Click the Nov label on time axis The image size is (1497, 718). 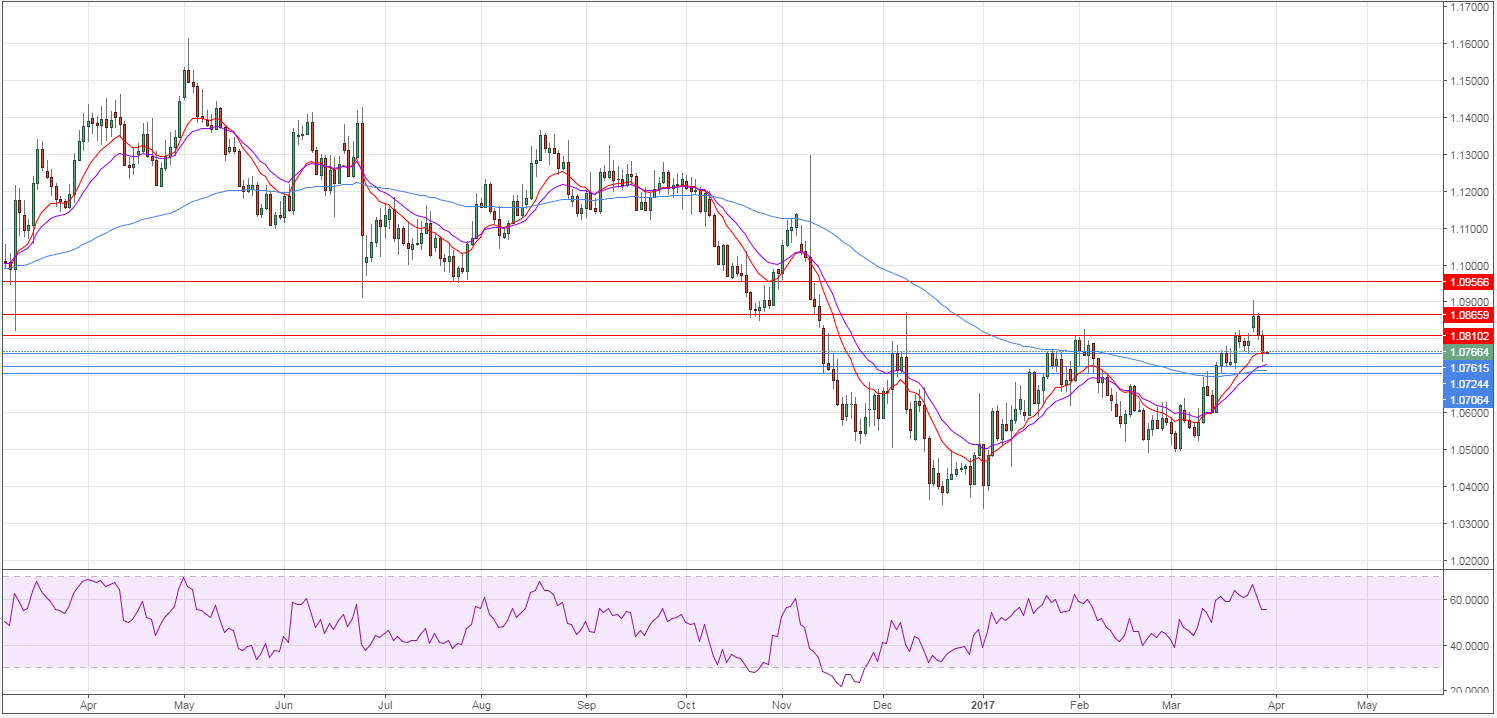[x=783, y=706]
